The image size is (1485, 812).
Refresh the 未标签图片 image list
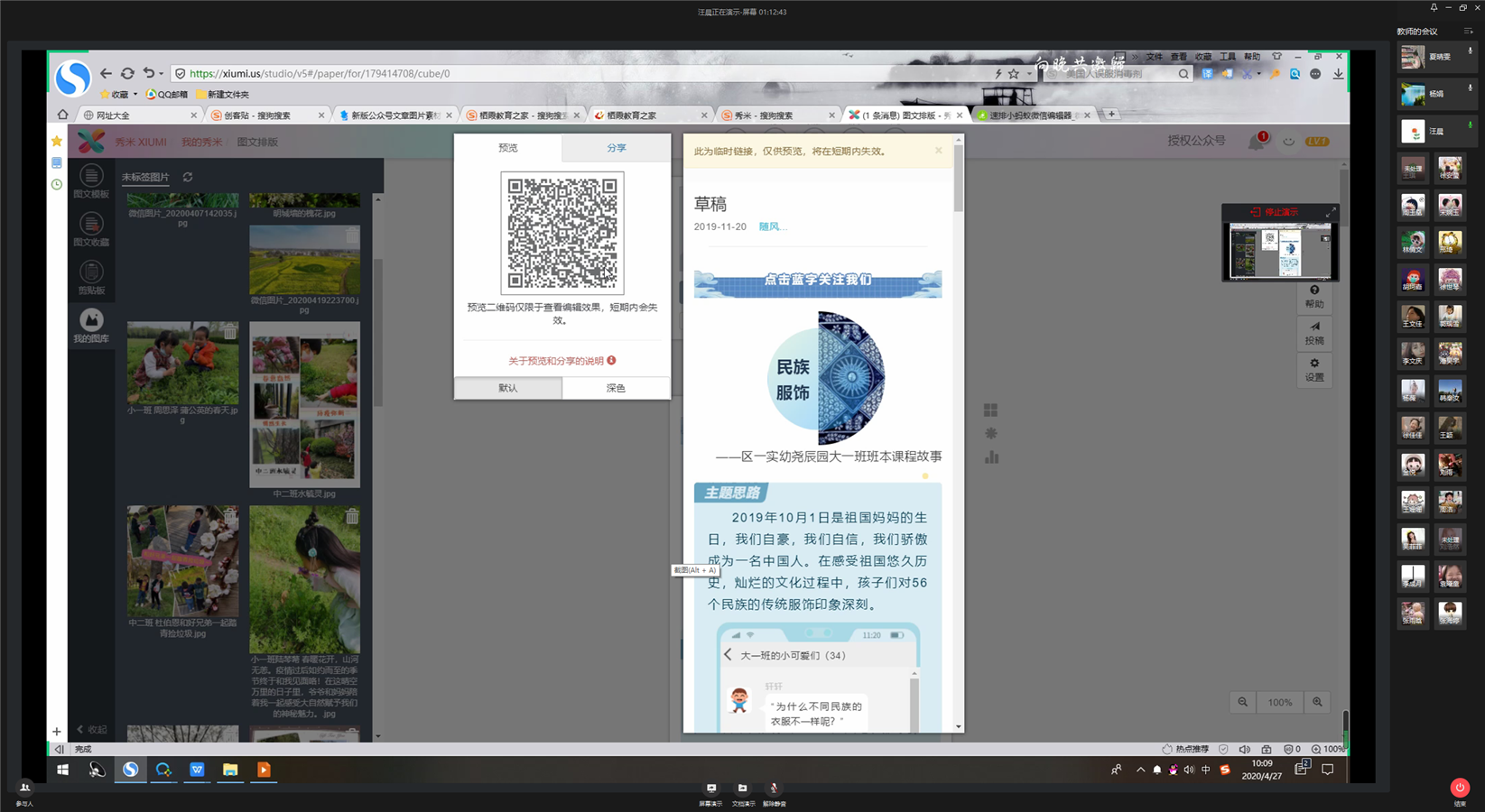pyautogui.click(x=188, y=177)
